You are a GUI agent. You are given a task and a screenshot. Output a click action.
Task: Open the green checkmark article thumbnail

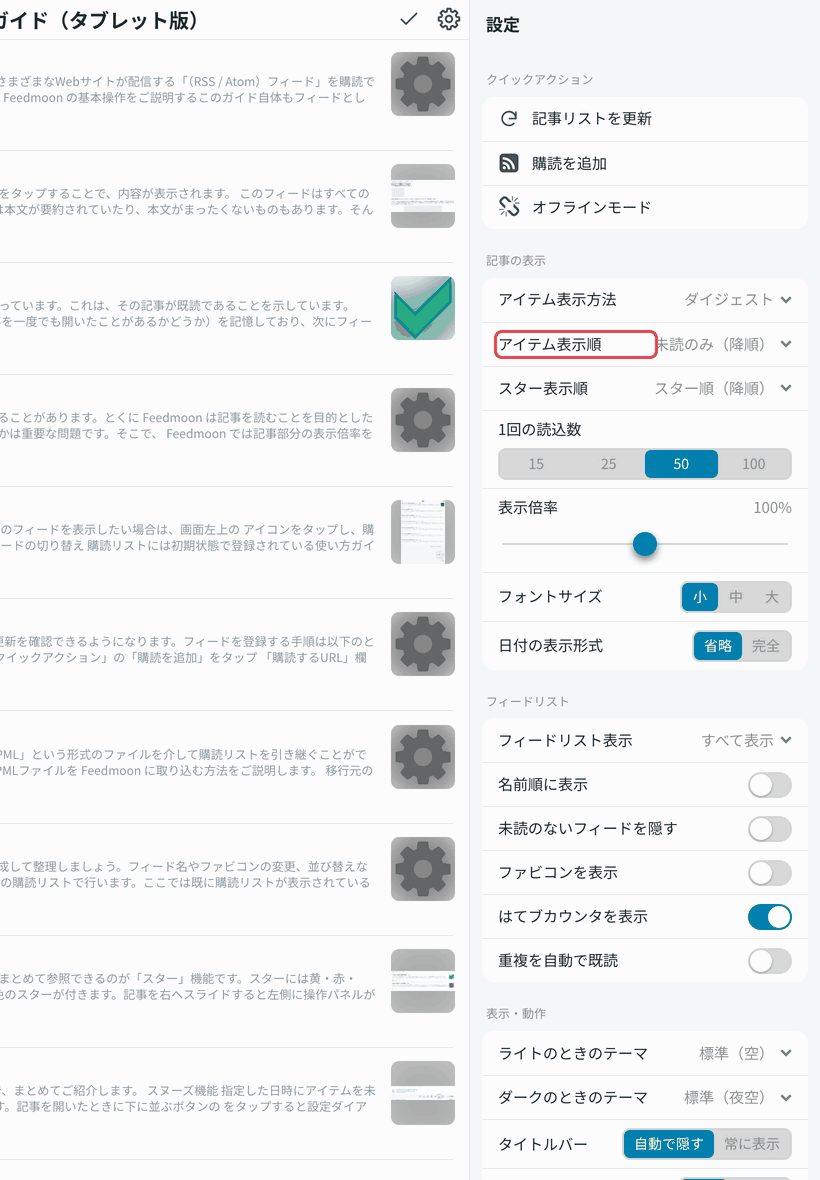[423, 308]
